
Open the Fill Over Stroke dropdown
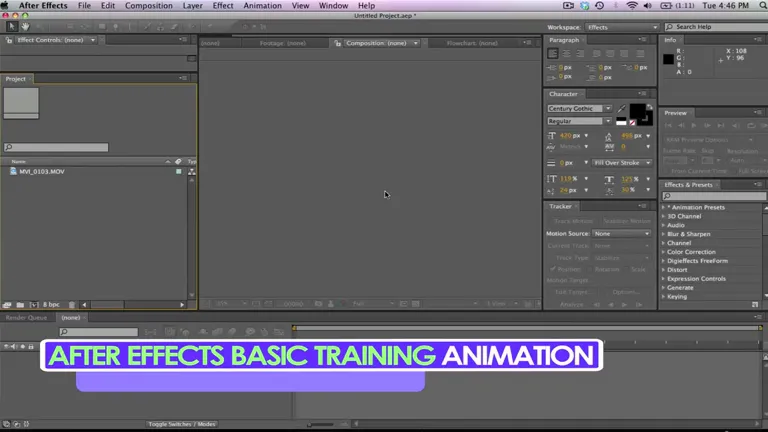point(623,163)
